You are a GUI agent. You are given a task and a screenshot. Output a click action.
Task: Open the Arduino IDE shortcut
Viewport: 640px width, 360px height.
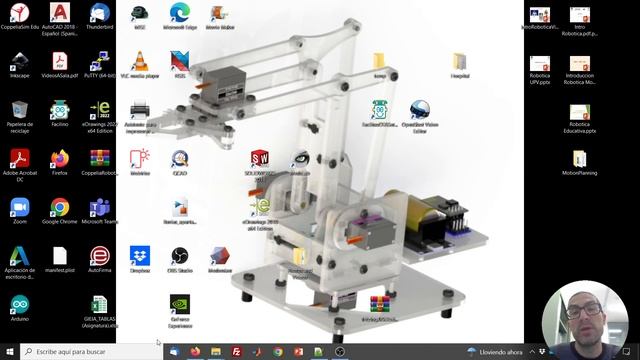pos(20,308)
